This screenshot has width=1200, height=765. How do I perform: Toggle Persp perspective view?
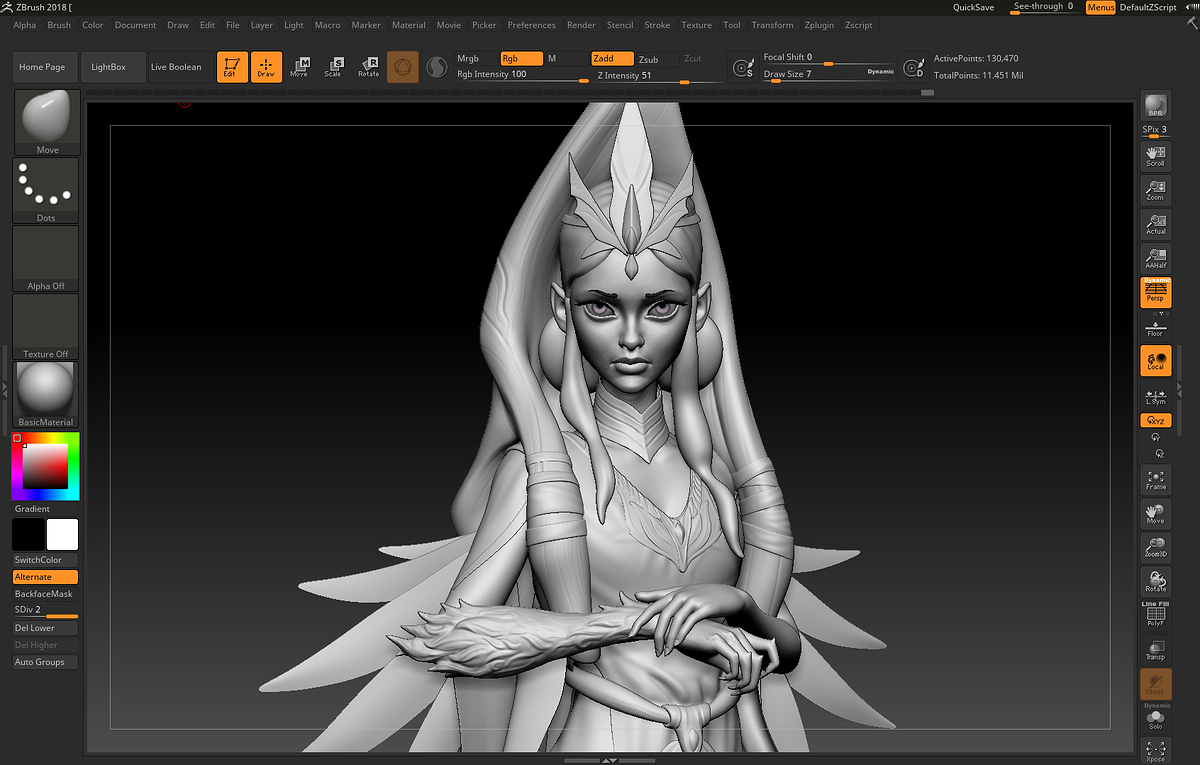[x=1156, y=292]
